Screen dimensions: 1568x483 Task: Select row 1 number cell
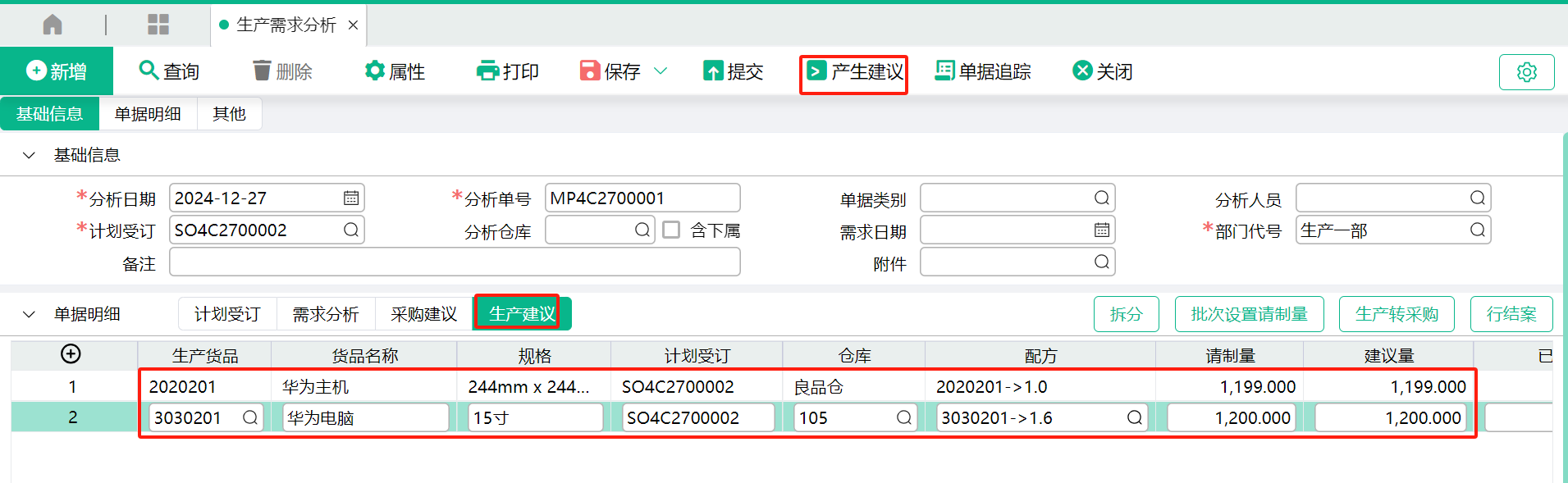click(x=73, y=386)
